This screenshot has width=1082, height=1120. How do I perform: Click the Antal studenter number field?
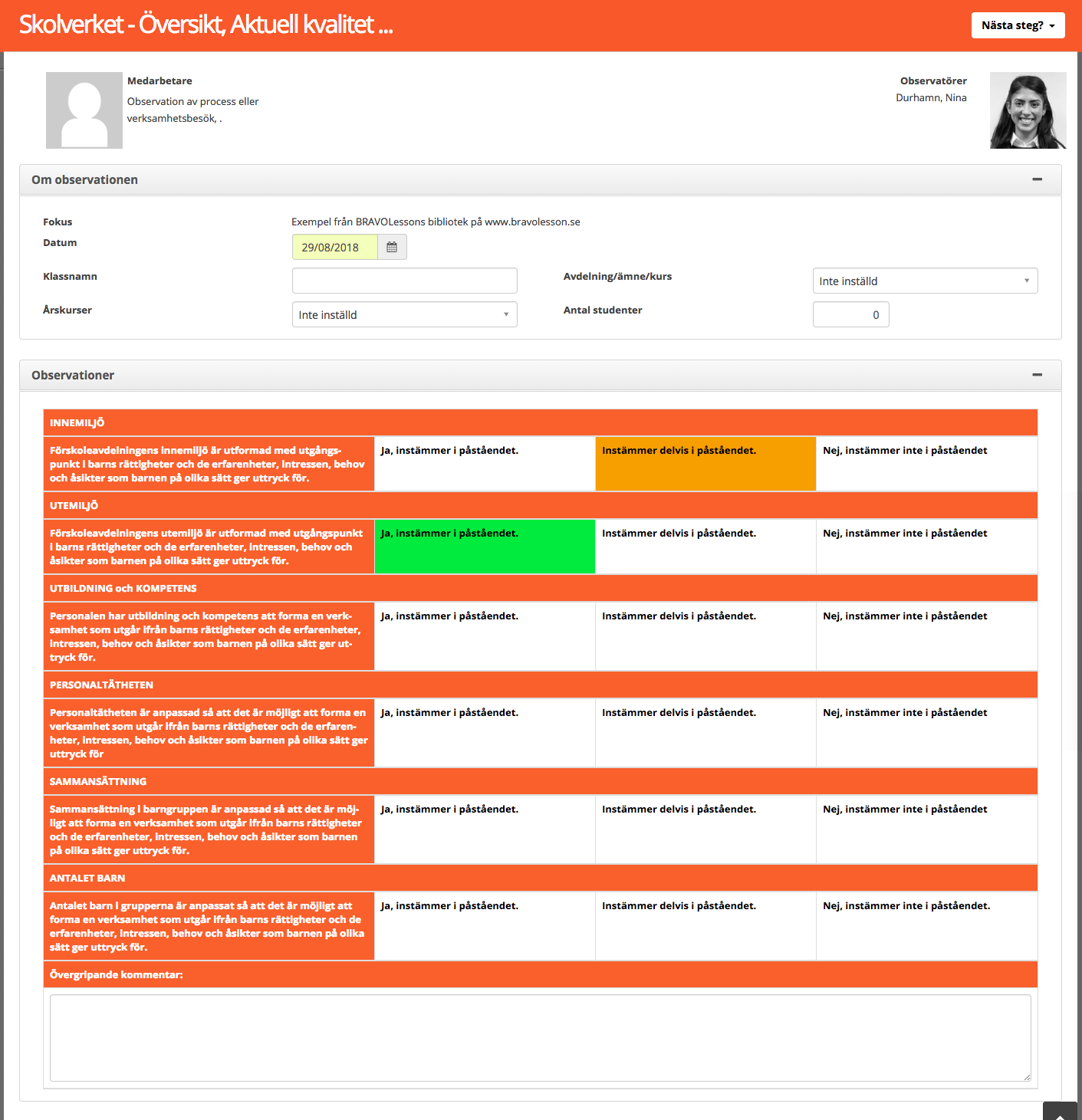[x=851, y=314]
